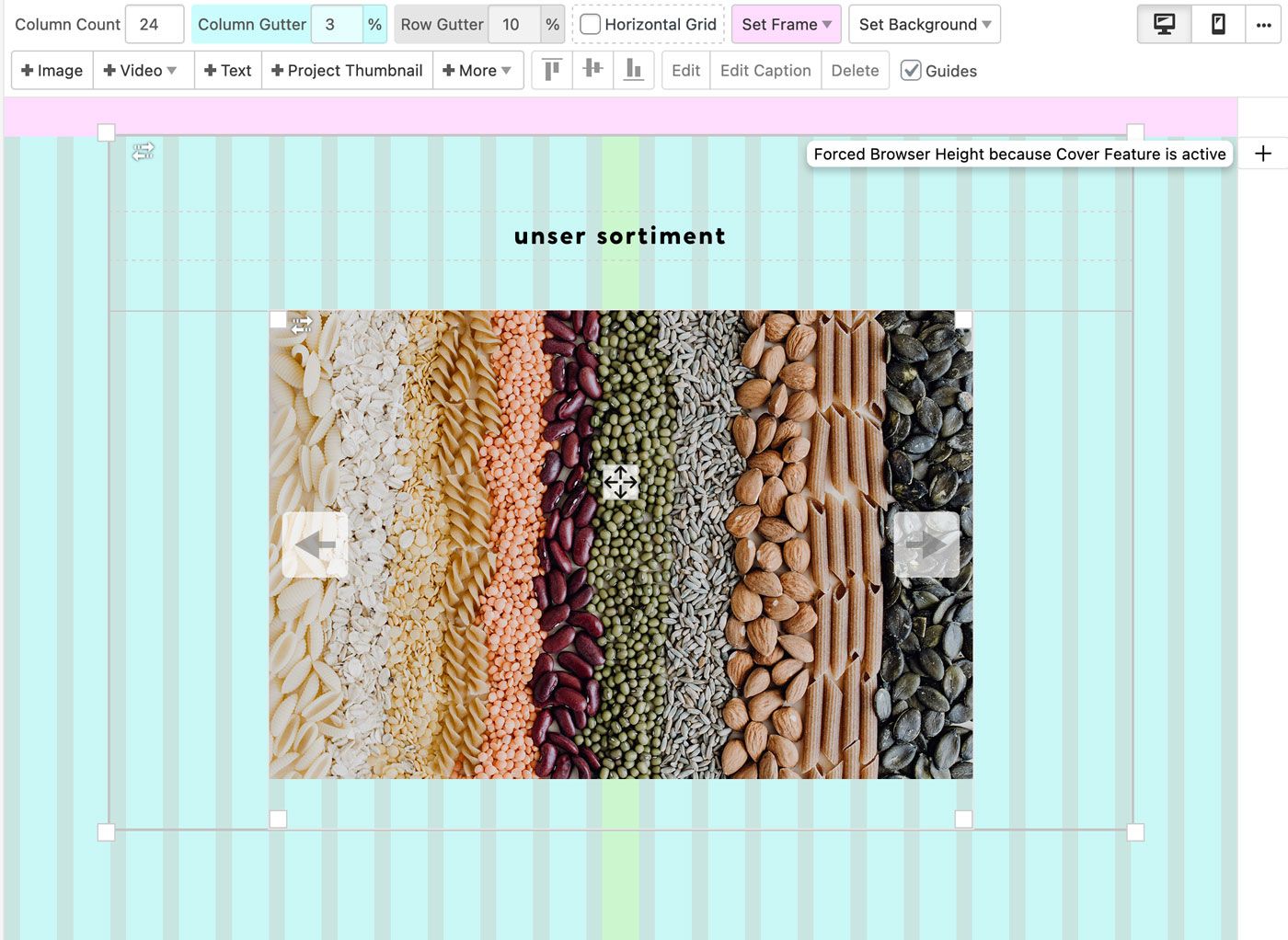Click the Text add button
1288x940 pixels.
[227, 71]
